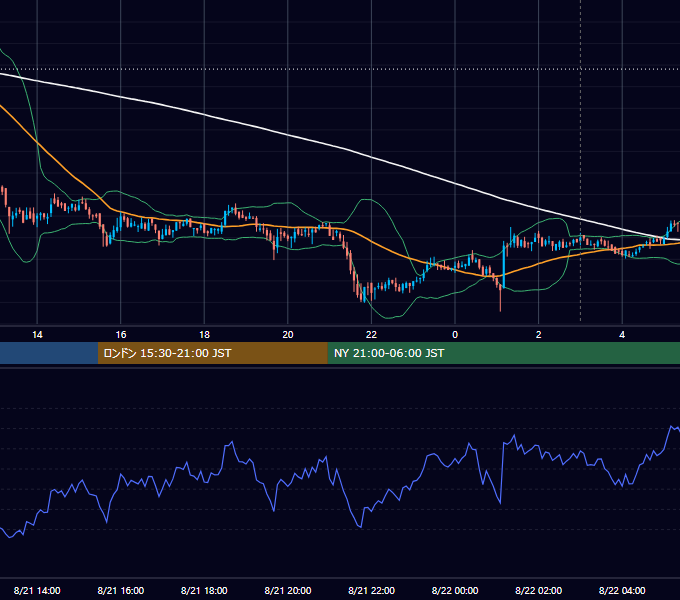Image resolution: width=680 pixels, height=600 pixels.
Task: Click the 8/21 22:00 date label
Action: [x=371, y=590]
